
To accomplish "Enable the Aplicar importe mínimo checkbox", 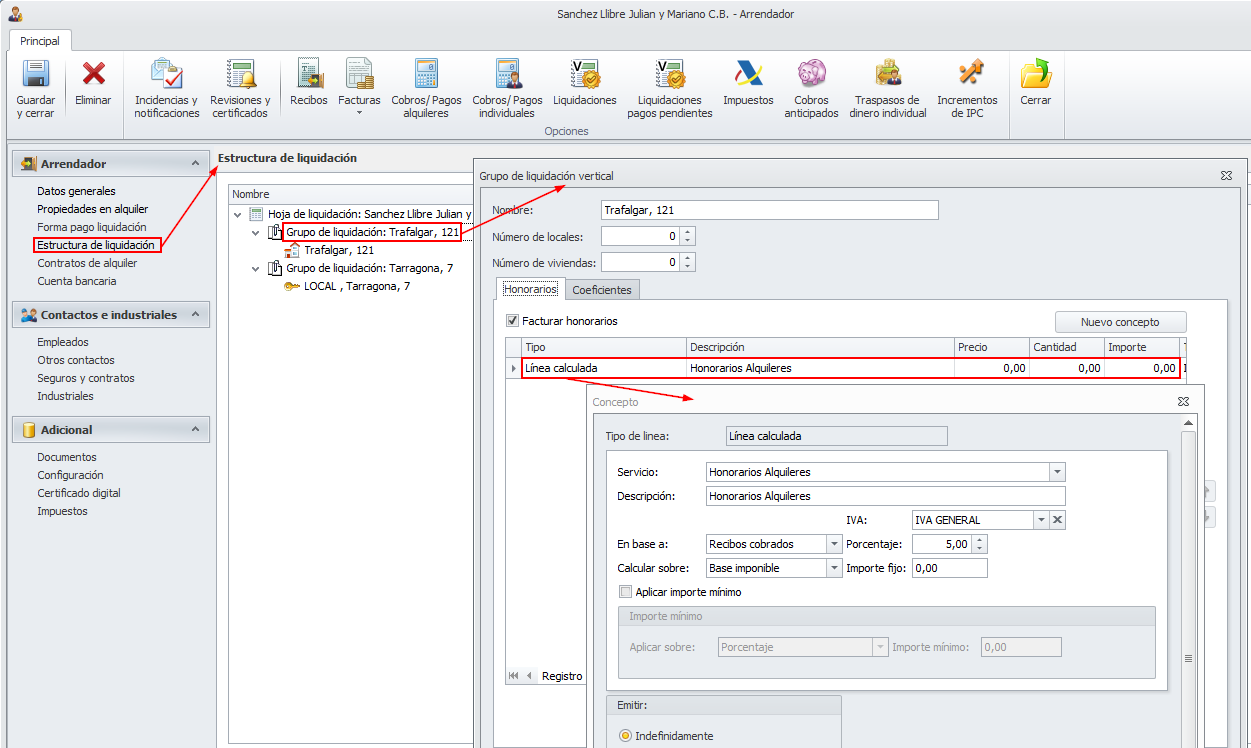I will click(x=626, y=592).
